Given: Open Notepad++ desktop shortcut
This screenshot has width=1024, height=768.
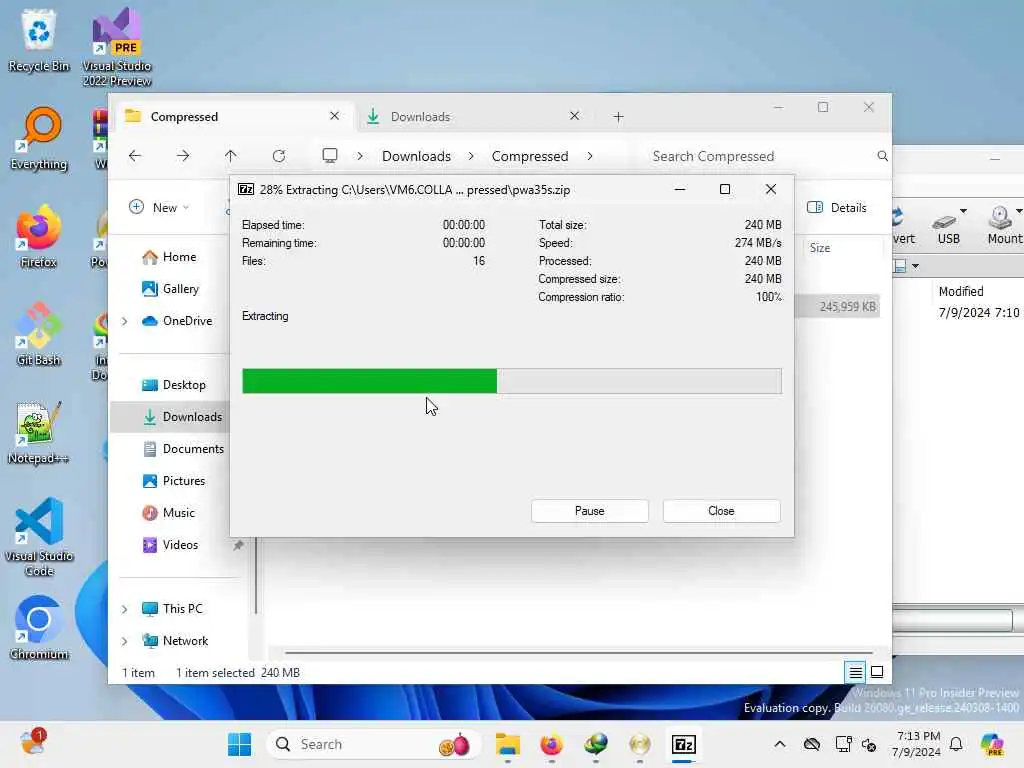Looking at the screenshot, I should (x=39, y=433).
